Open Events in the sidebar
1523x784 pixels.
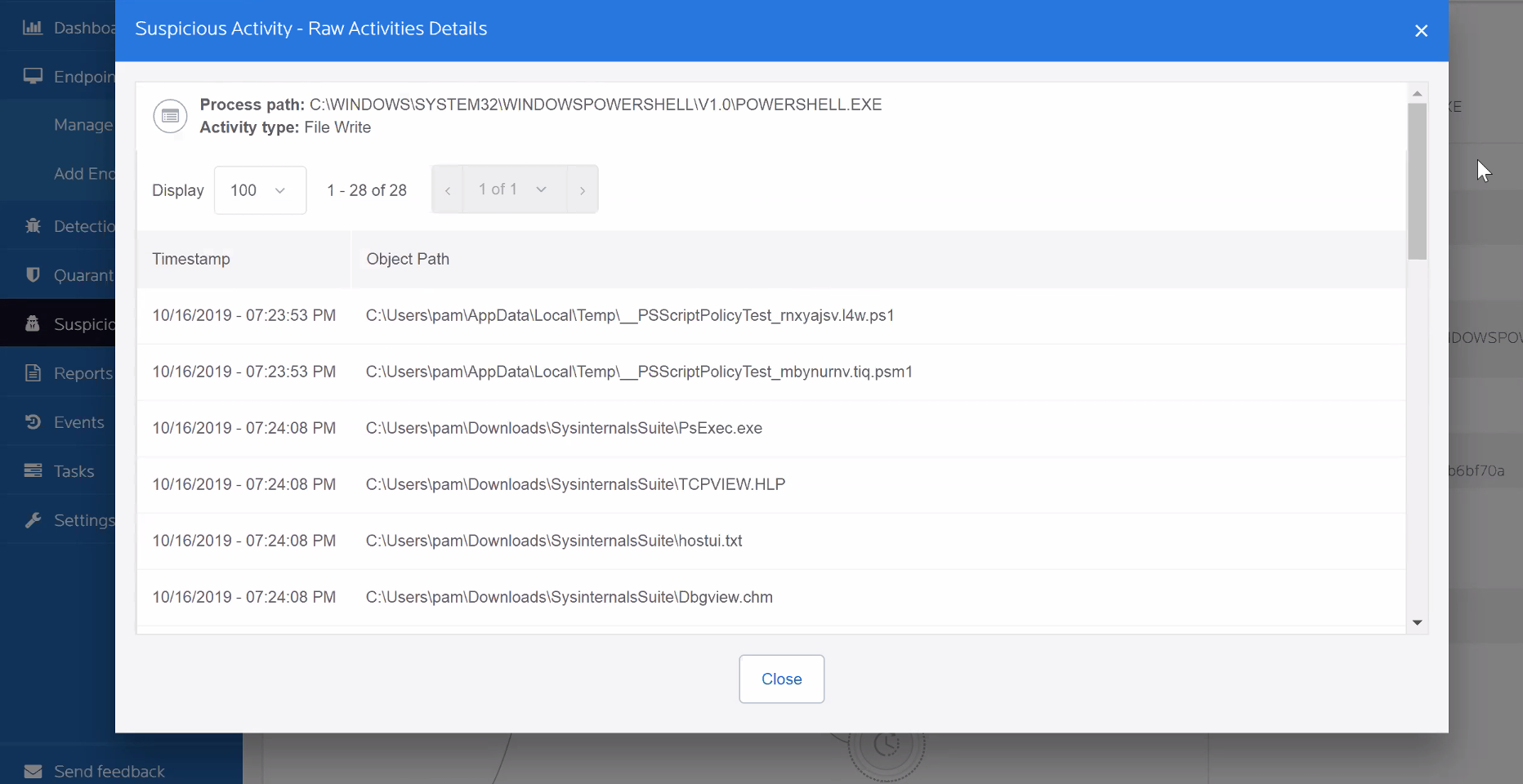[x=79, y=422]
